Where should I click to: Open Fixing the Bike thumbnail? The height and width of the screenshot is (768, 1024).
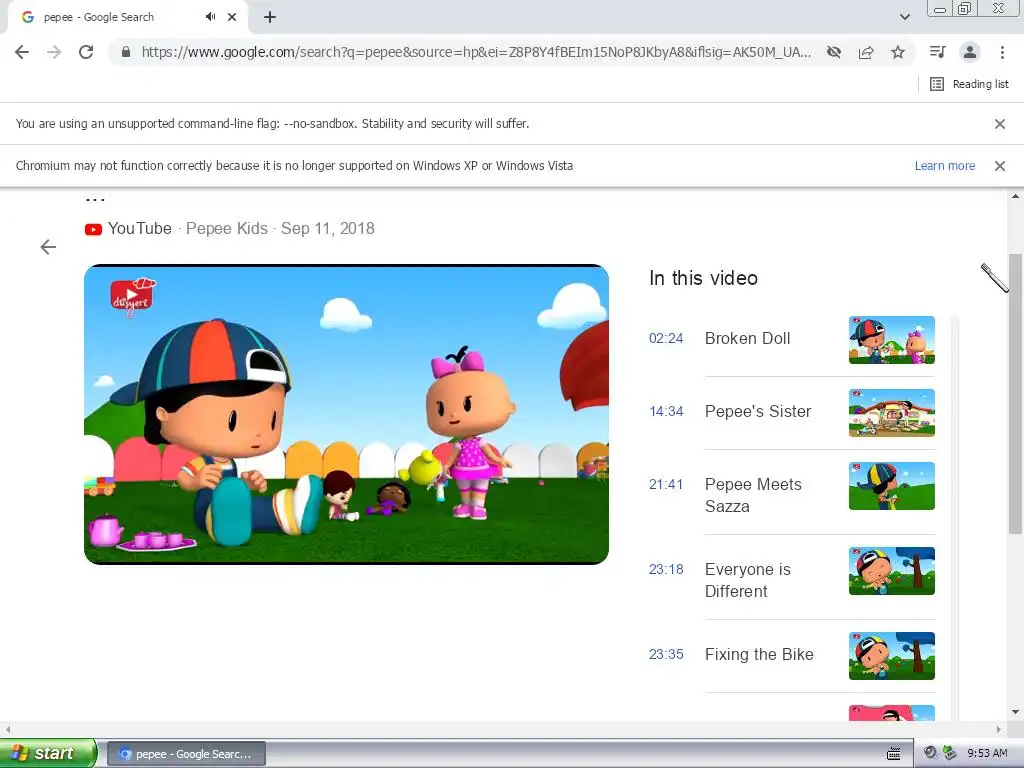pyautogui.click(x=891, y=656)
